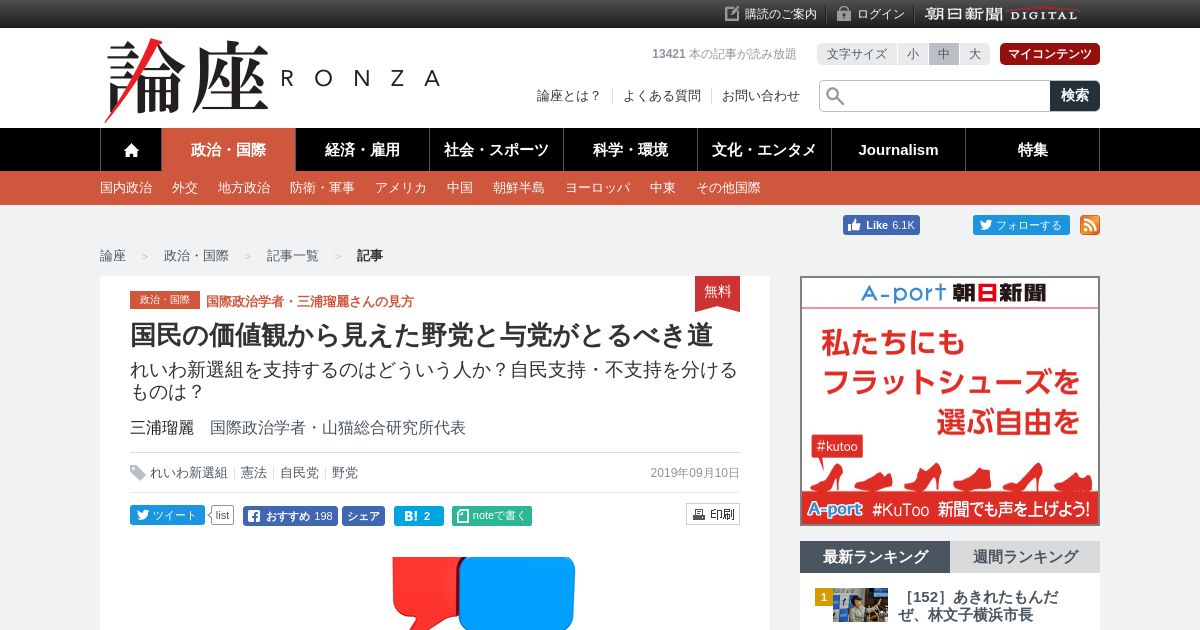Click 論座 in the breadcrumb
Viewport: 1200px width, 630px height.
(113, 256)
